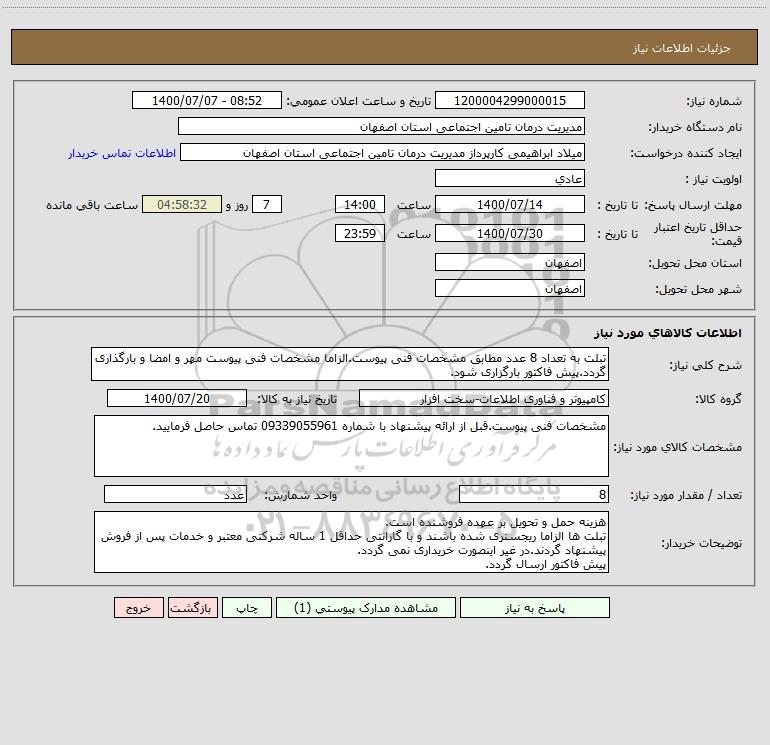Click the نام دستگاه خریدار label
The height and width of the screenshot is (745, 770).
coord(695,128)
